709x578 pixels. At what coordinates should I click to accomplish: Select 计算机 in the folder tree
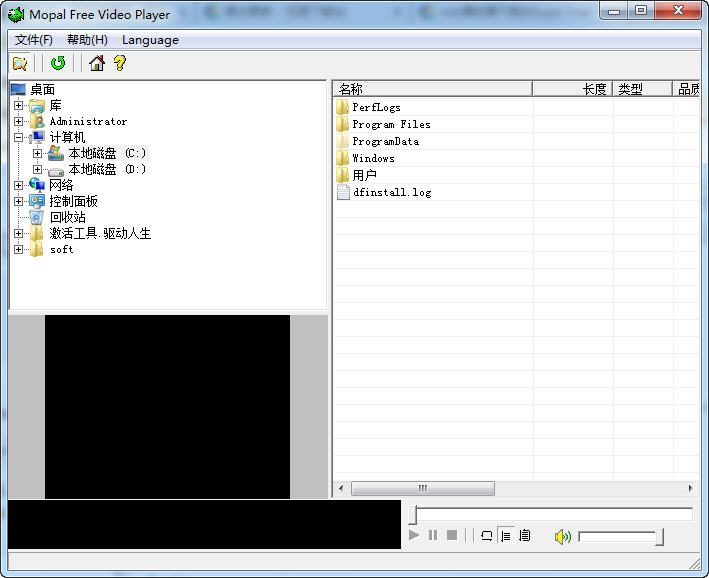[x=67, y=137]
